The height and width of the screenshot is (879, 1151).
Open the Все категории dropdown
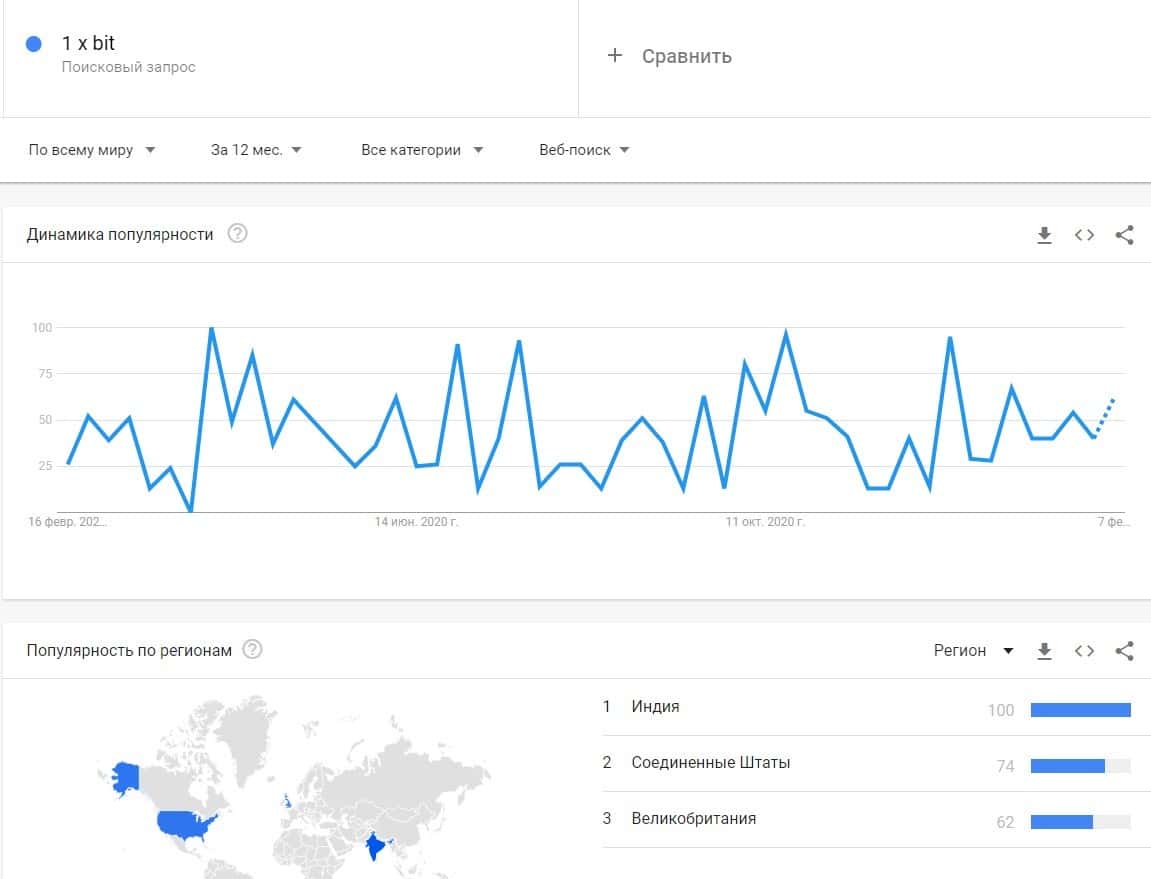[x=421, y=150]
